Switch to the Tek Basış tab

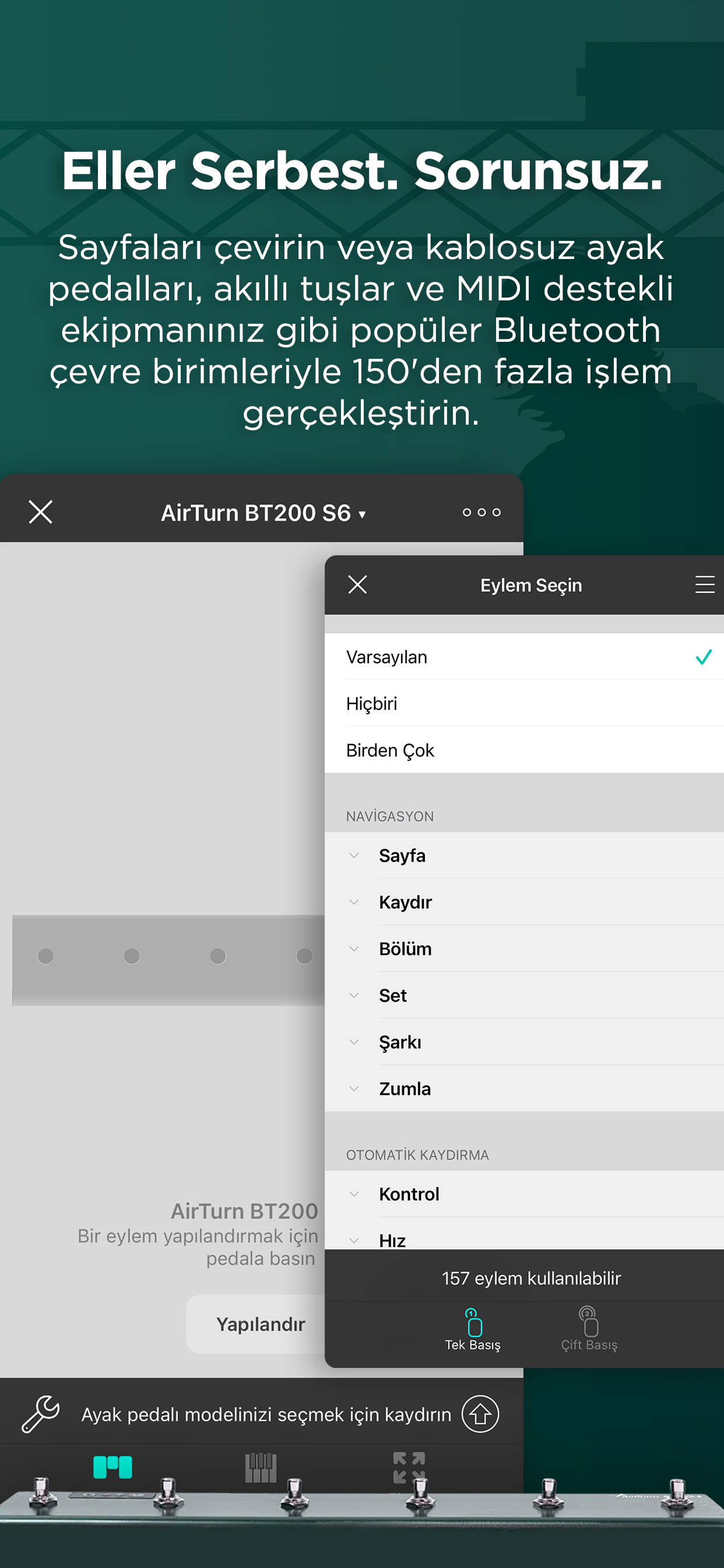pyautogui.click(x=473, y=1330)
